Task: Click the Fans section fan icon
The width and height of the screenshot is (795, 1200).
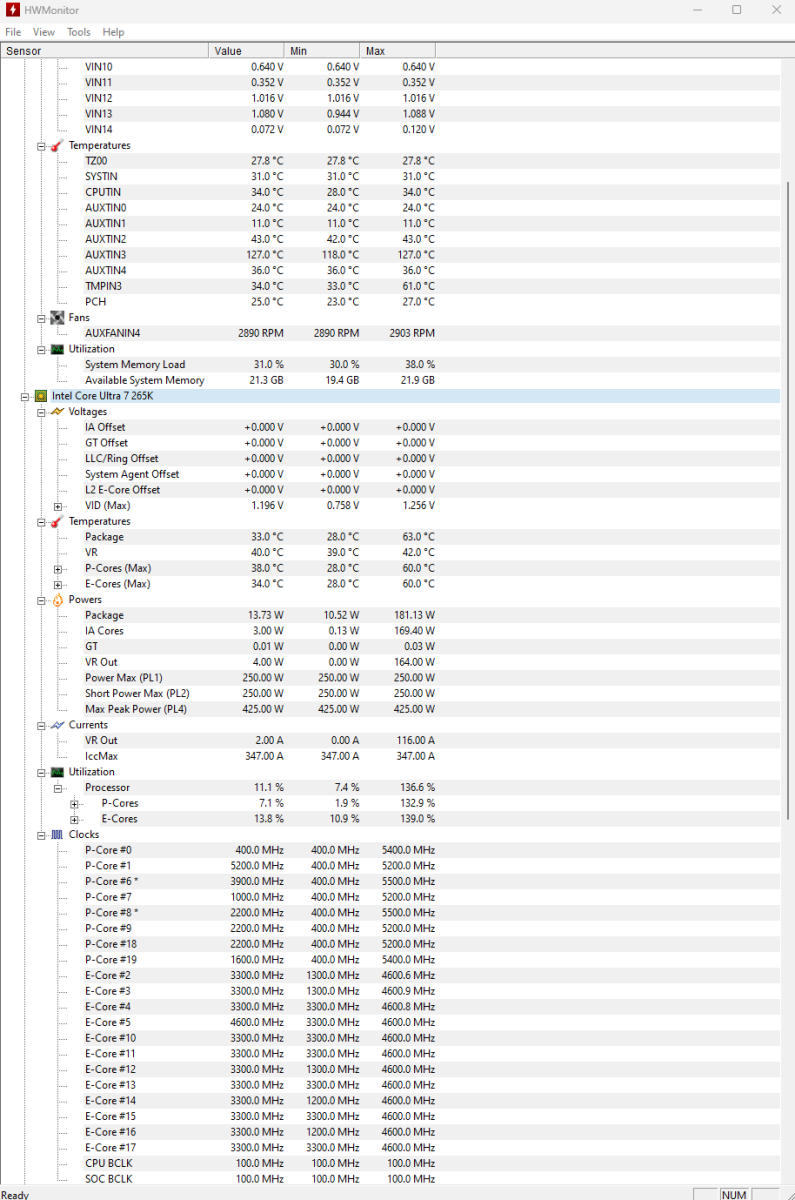Action: pos(57,318)
